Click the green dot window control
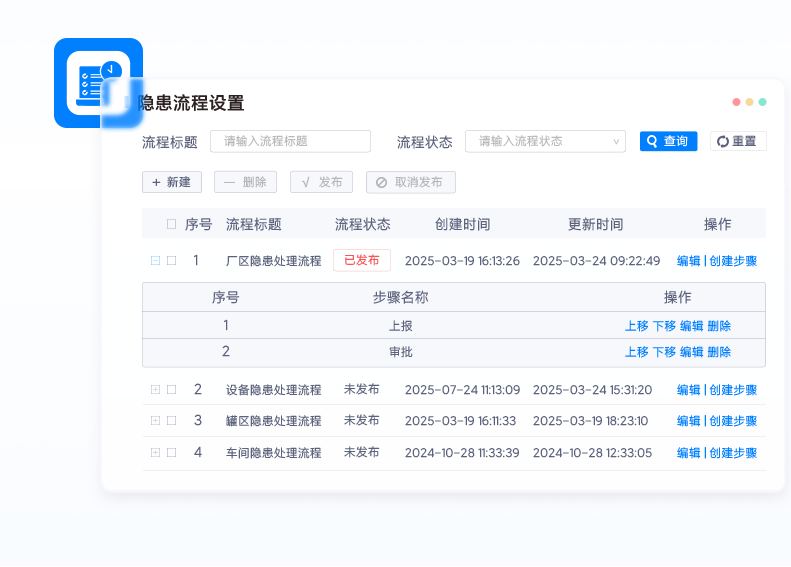 point(762,102)
